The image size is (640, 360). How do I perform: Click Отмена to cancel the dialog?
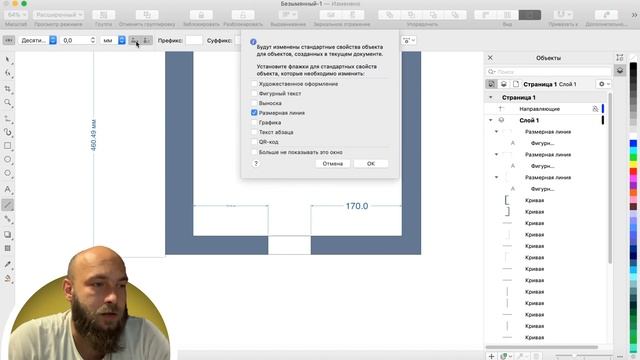[x=333, y=163]
